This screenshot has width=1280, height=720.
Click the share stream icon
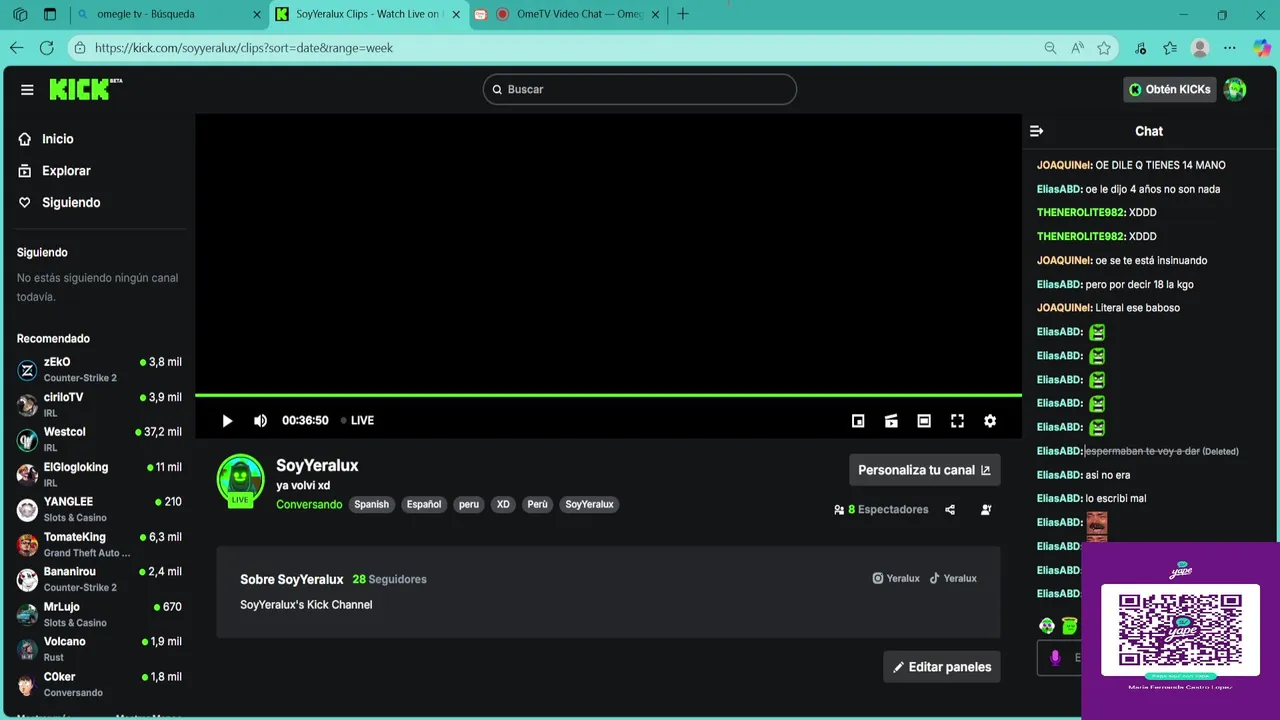pos(950,510)
